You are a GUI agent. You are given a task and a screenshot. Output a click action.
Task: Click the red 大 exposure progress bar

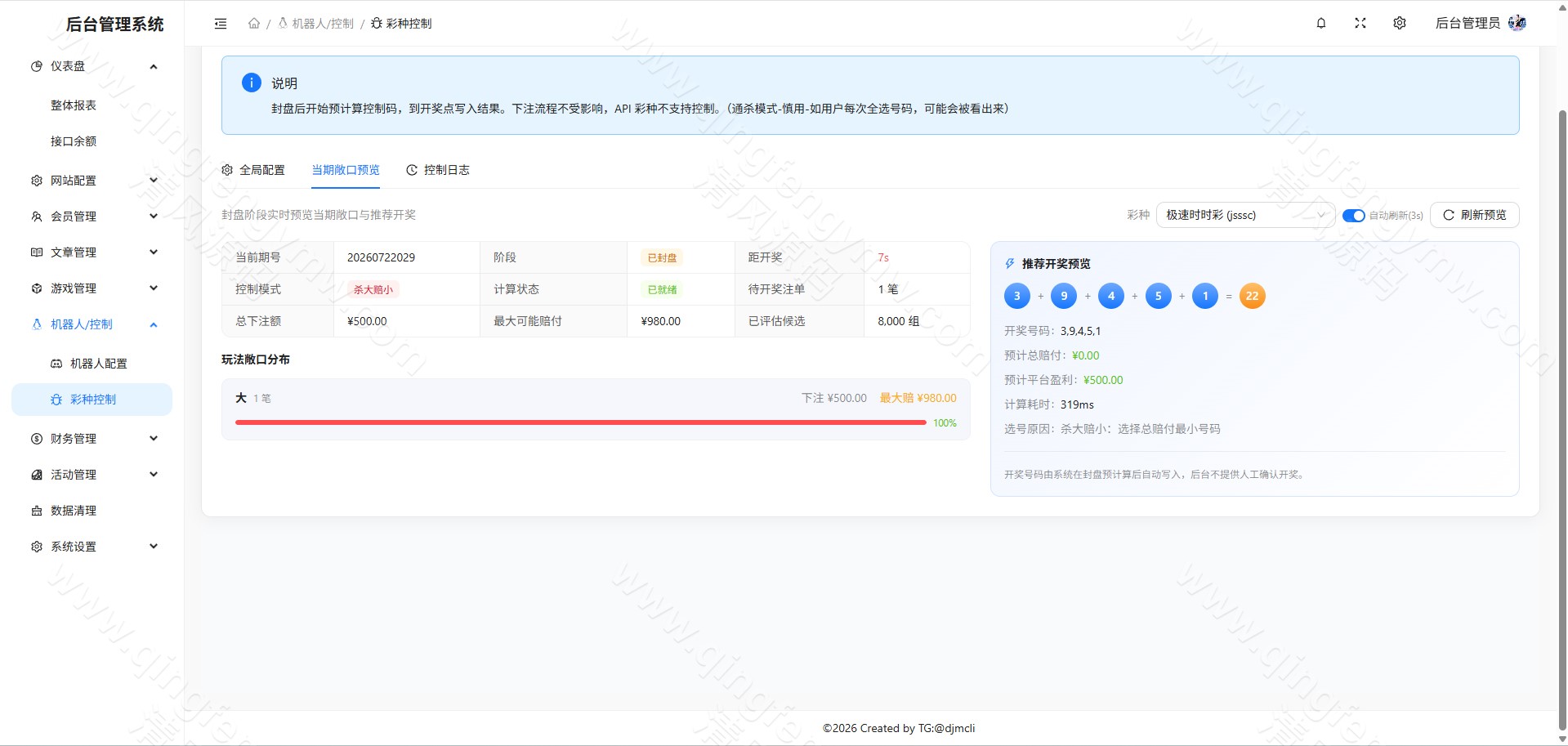click(x=580, y=422)
